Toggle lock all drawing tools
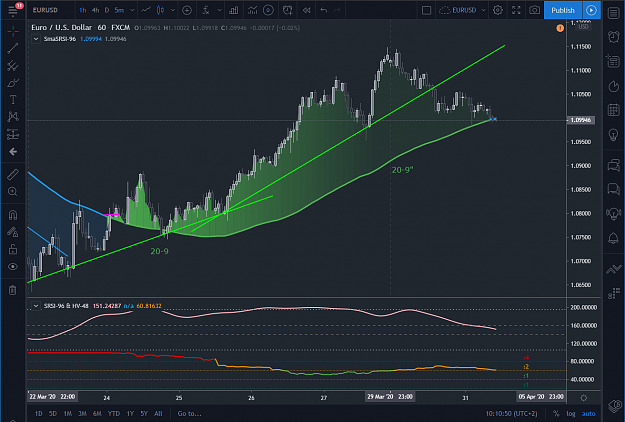Image resolution: width=625 pixels, height=422 pixels. pyautogui.click(x=13, y=249)
